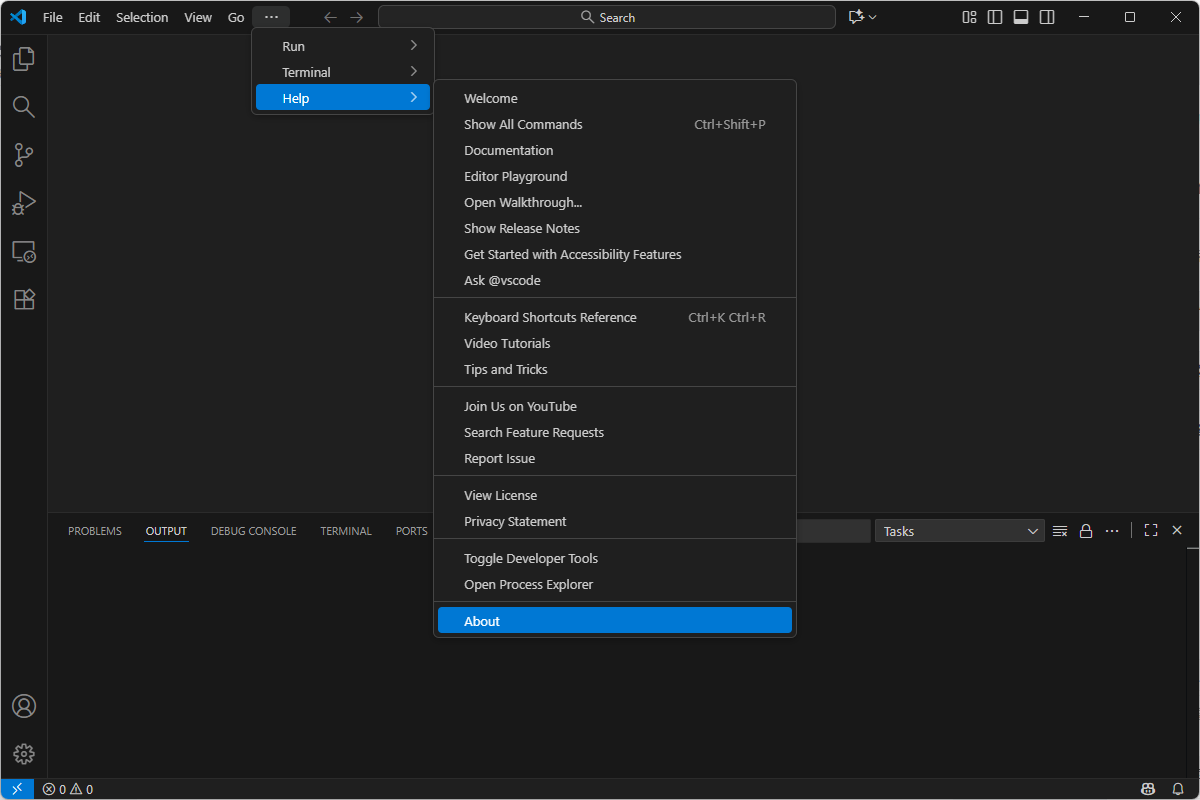
Task: Click the Search command center box
Action: coord(607,17)
